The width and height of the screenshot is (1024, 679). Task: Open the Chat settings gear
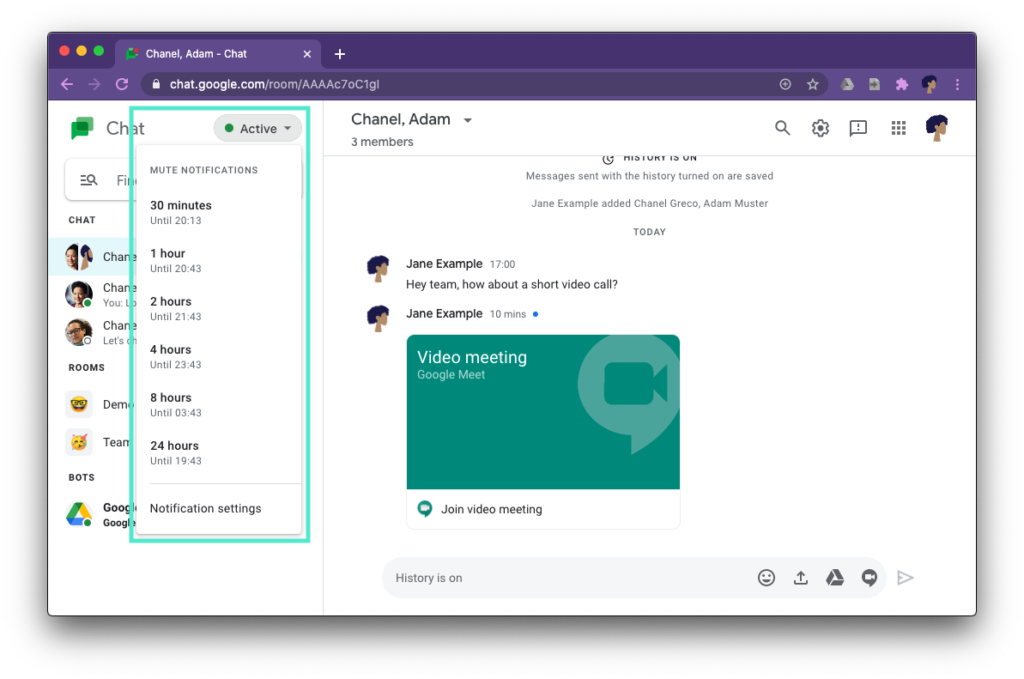pos(820,128)
